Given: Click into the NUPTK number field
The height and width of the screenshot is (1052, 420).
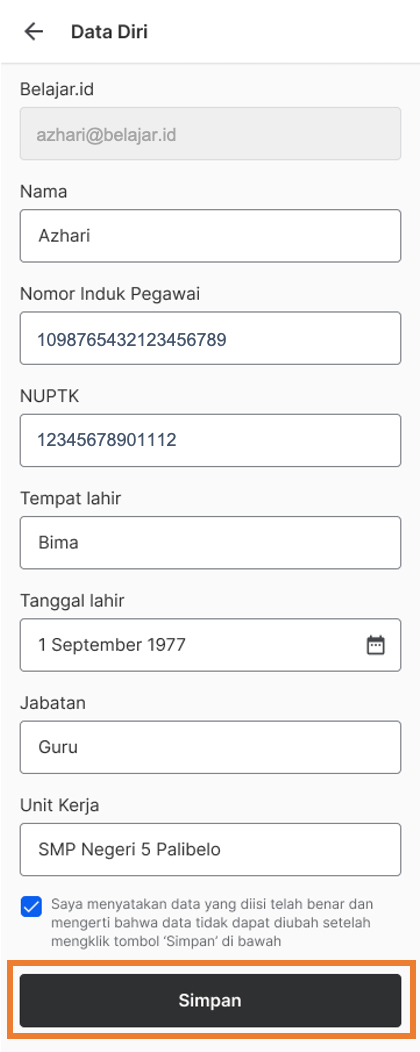Looking at the screenshot, I should (x=210, y=440).
